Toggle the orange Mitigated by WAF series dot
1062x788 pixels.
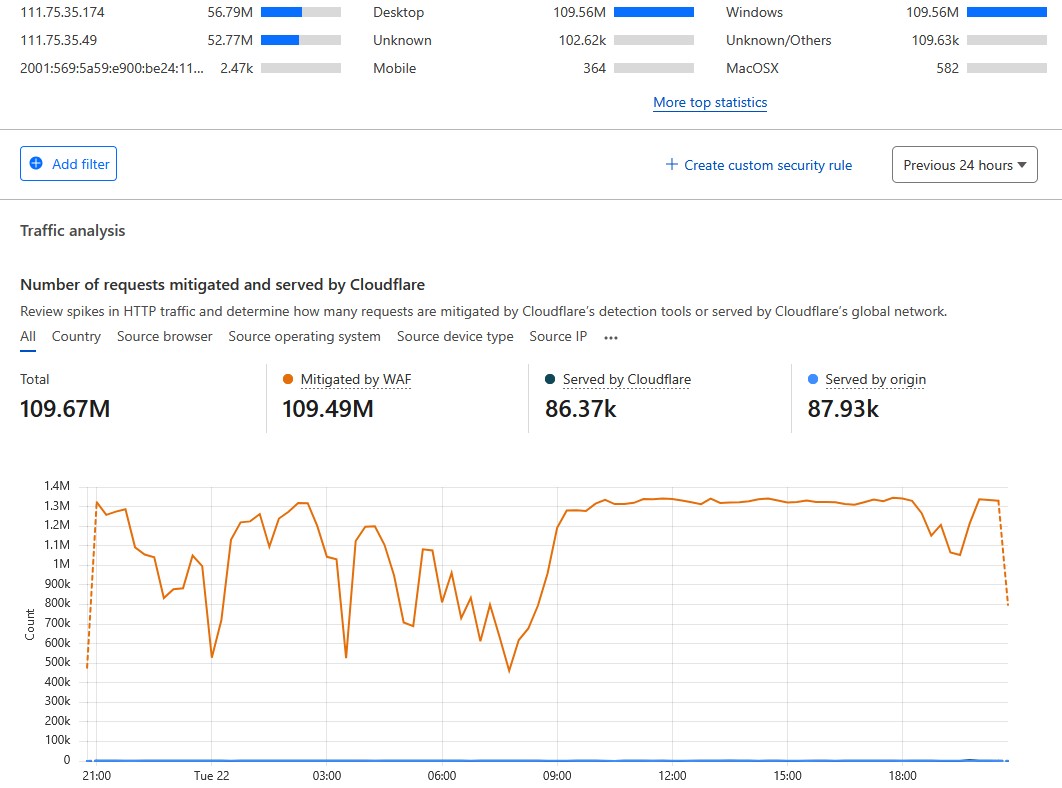288,380
